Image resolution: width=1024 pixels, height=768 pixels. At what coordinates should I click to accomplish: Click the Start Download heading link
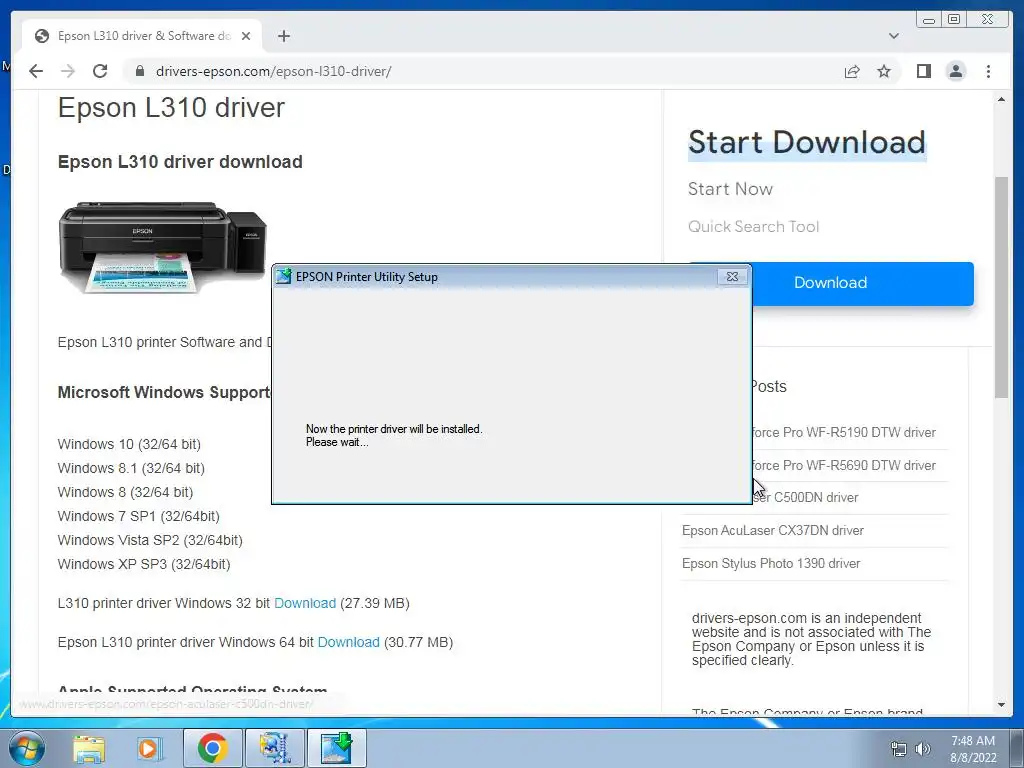[x=807, y=142]
